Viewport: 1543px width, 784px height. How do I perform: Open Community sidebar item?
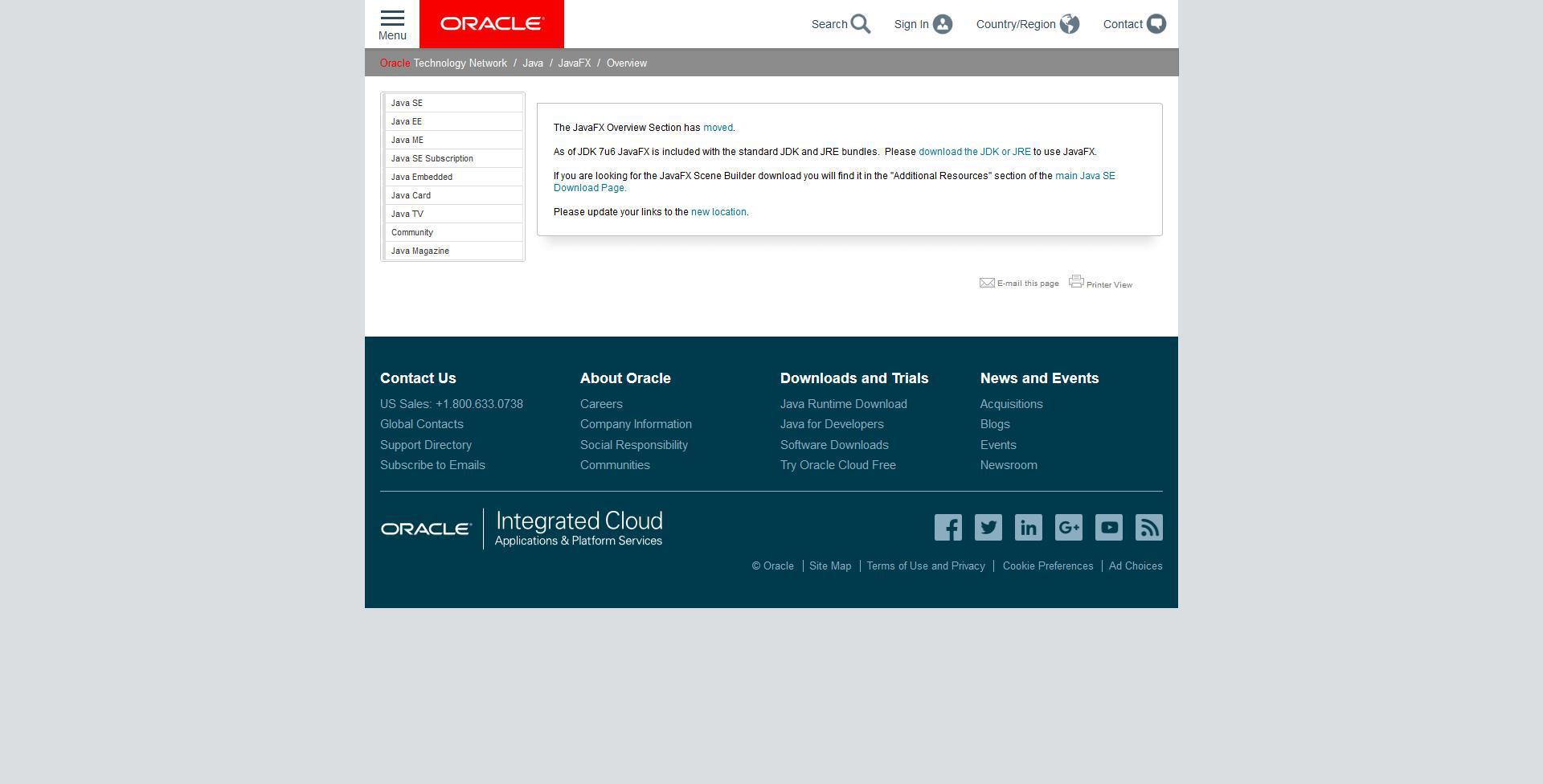pyautogui.click(x=454, y=232)
